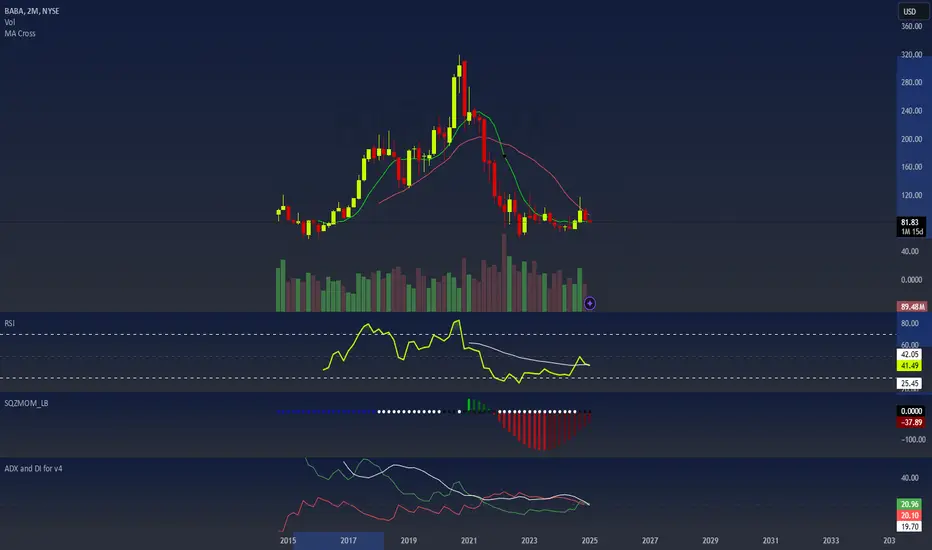Click the red ADX value 20.10
Viewport: 932px width, 550px height.
(909, 516)
